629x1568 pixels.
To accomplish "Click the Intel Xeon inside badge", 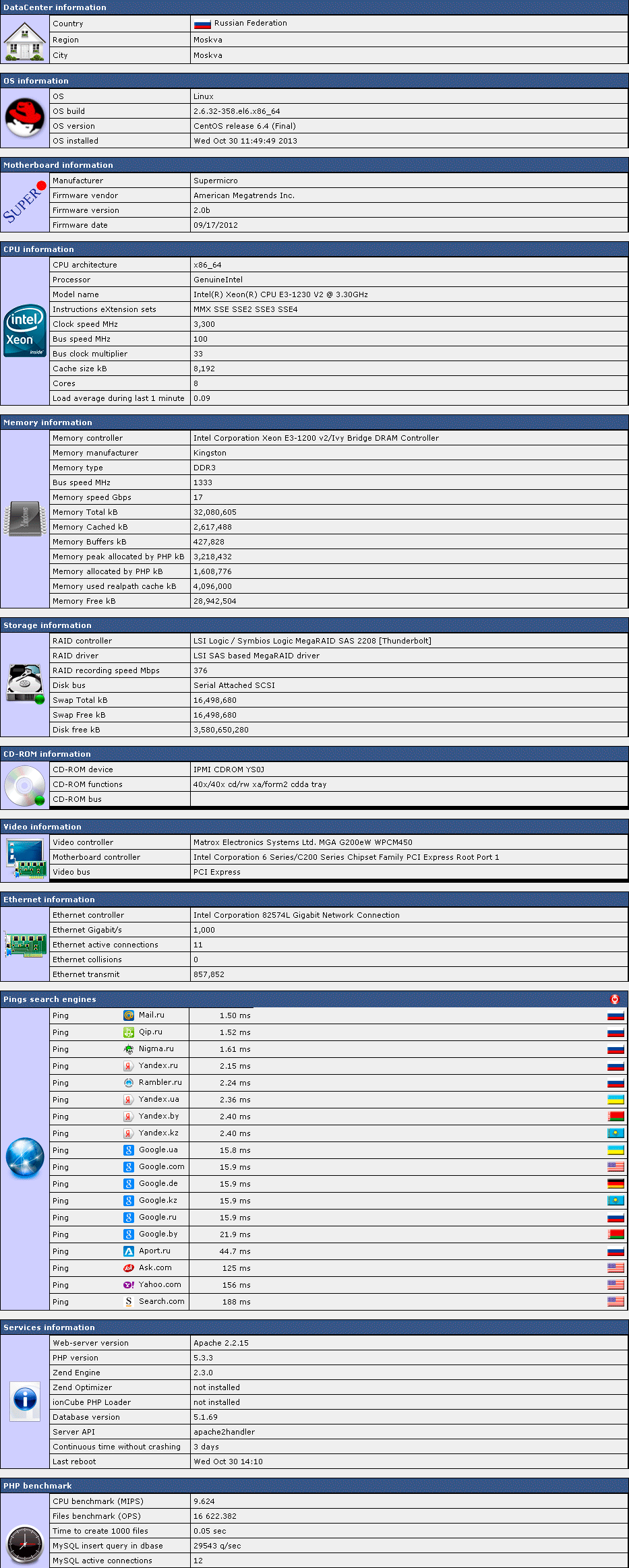I will click(25, 330).
